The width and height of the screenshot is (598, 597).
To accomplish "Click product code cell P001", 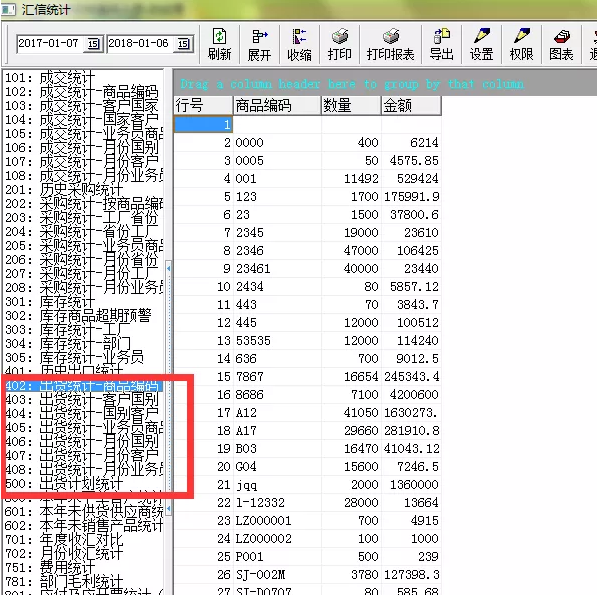I will (277, 557).
